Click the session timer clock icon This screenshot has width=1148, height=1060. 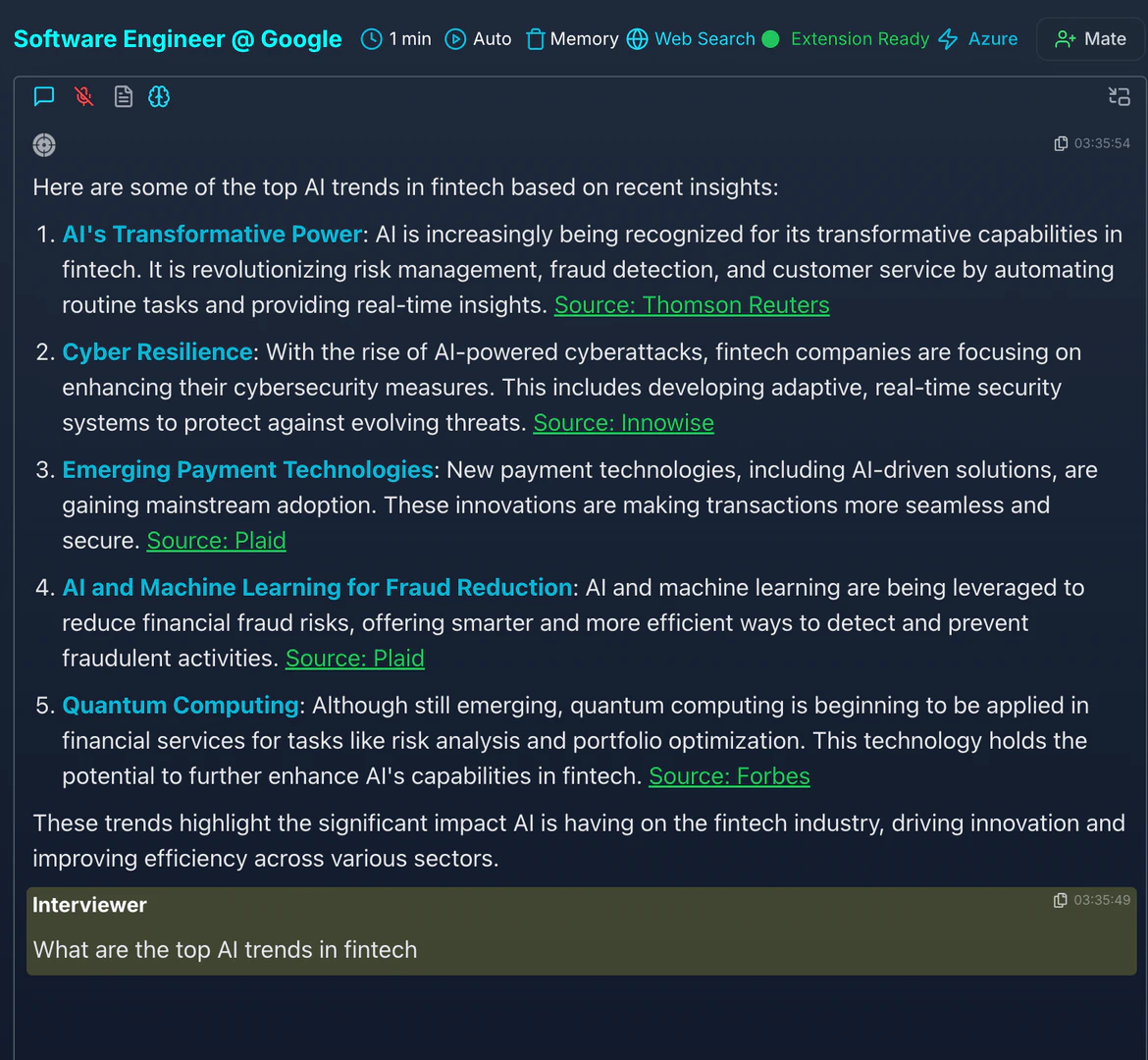[x=371, y=38]
